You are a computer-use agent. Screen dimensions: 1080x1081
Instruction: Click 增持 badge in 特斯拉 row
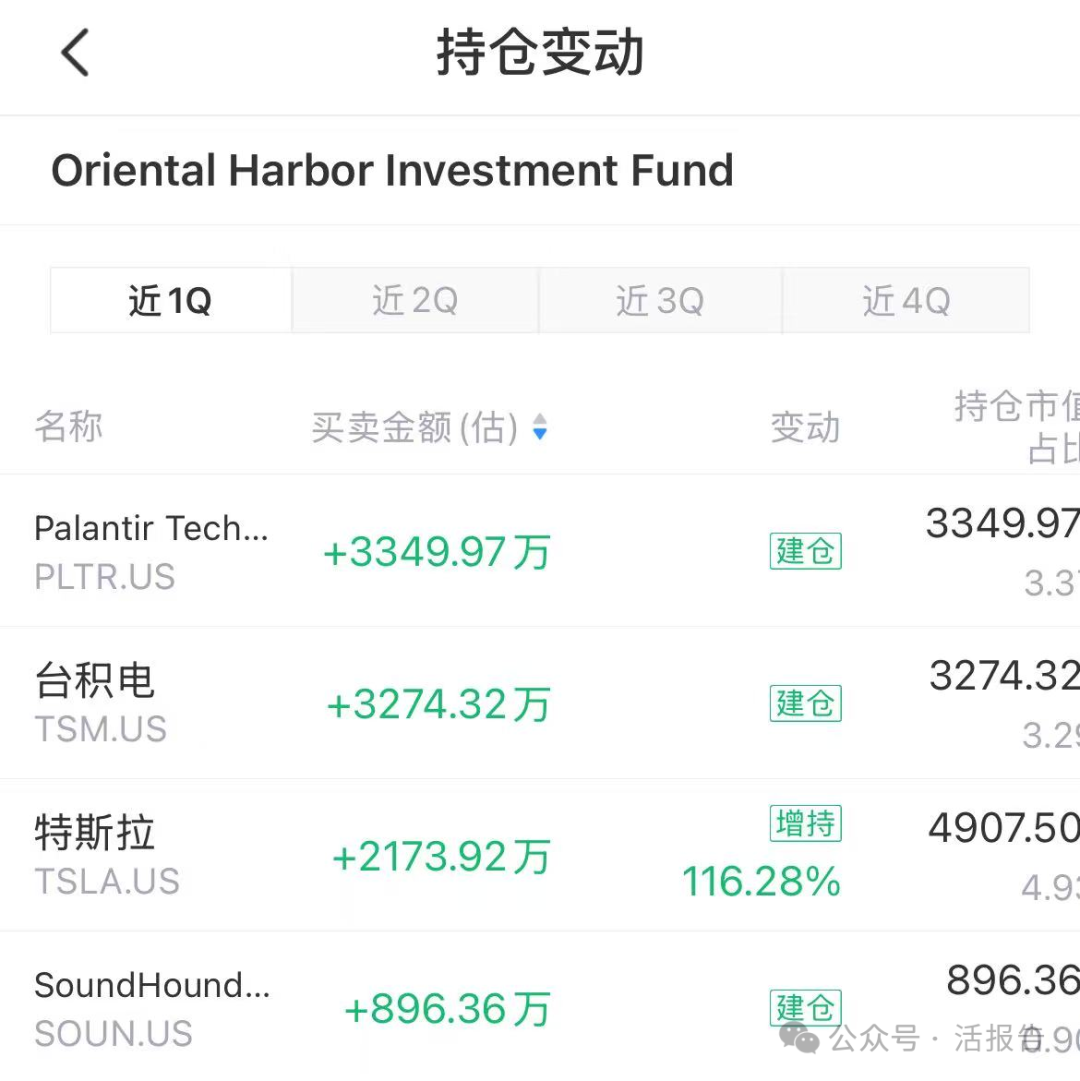806,823
